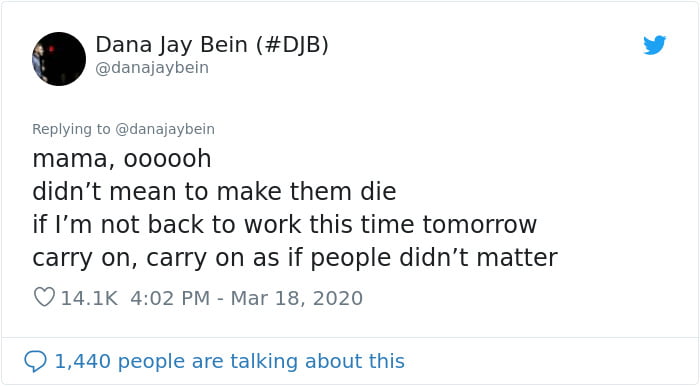Click the 14.1K likes count
Viewport: 700px width, 386px height.
(x=89, y=298)
